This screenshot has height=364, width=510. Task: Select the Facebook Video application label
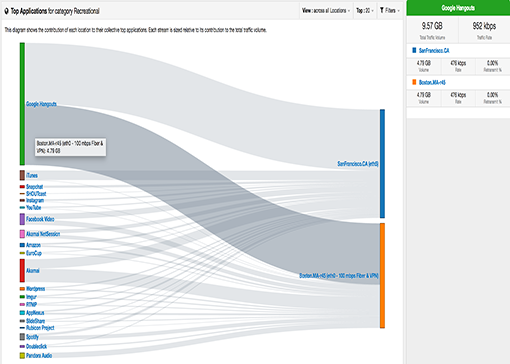(40, 219)
